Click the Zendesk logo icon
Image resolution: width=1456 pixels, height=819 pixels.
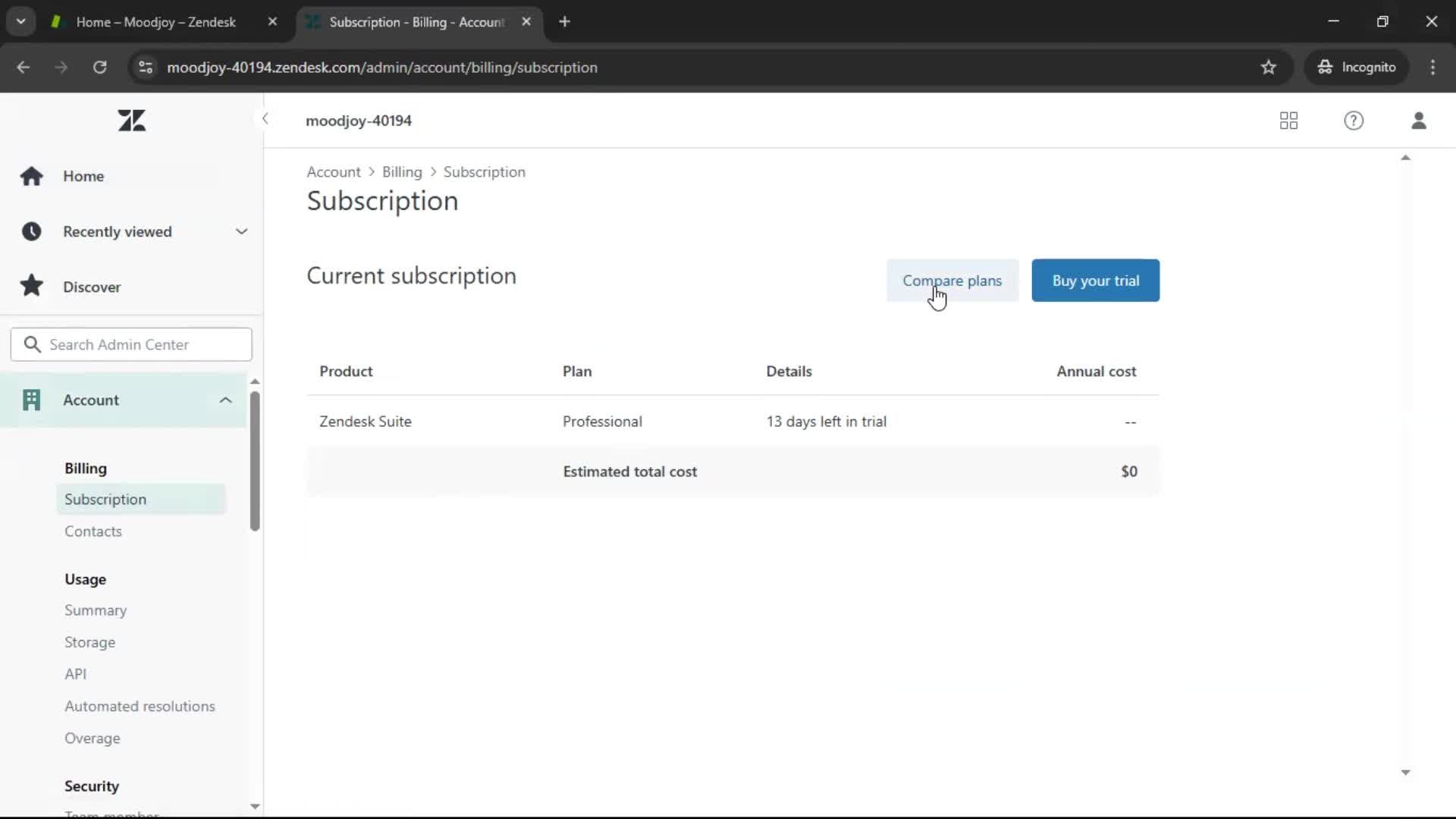(x=131, y=121)
